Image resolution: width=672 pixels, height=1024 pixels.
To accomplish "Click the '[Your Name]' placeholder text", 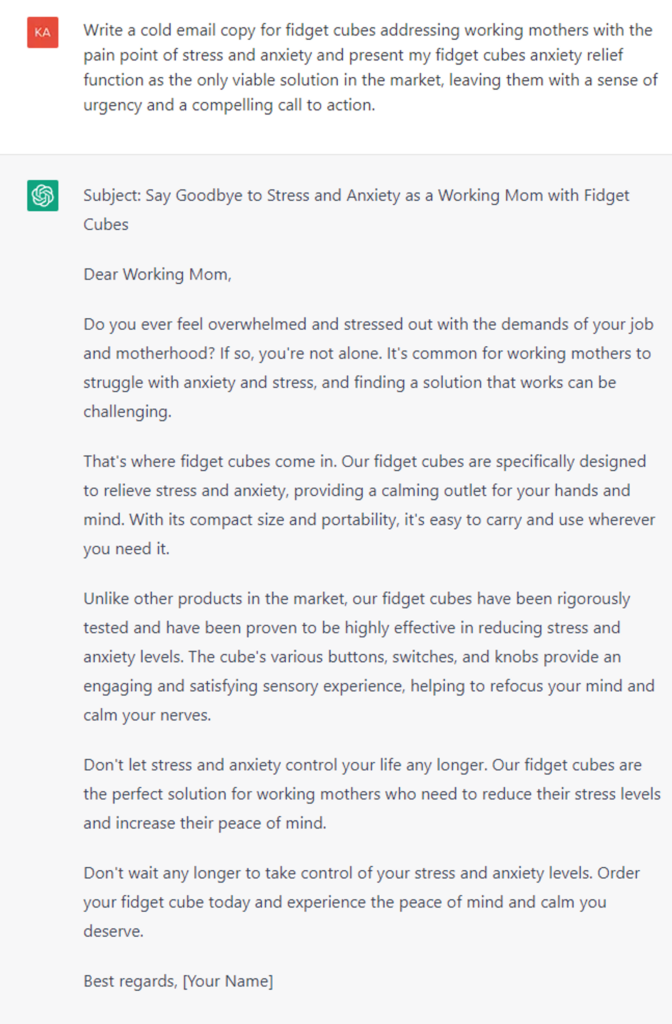I will click(x=228, y=981).
